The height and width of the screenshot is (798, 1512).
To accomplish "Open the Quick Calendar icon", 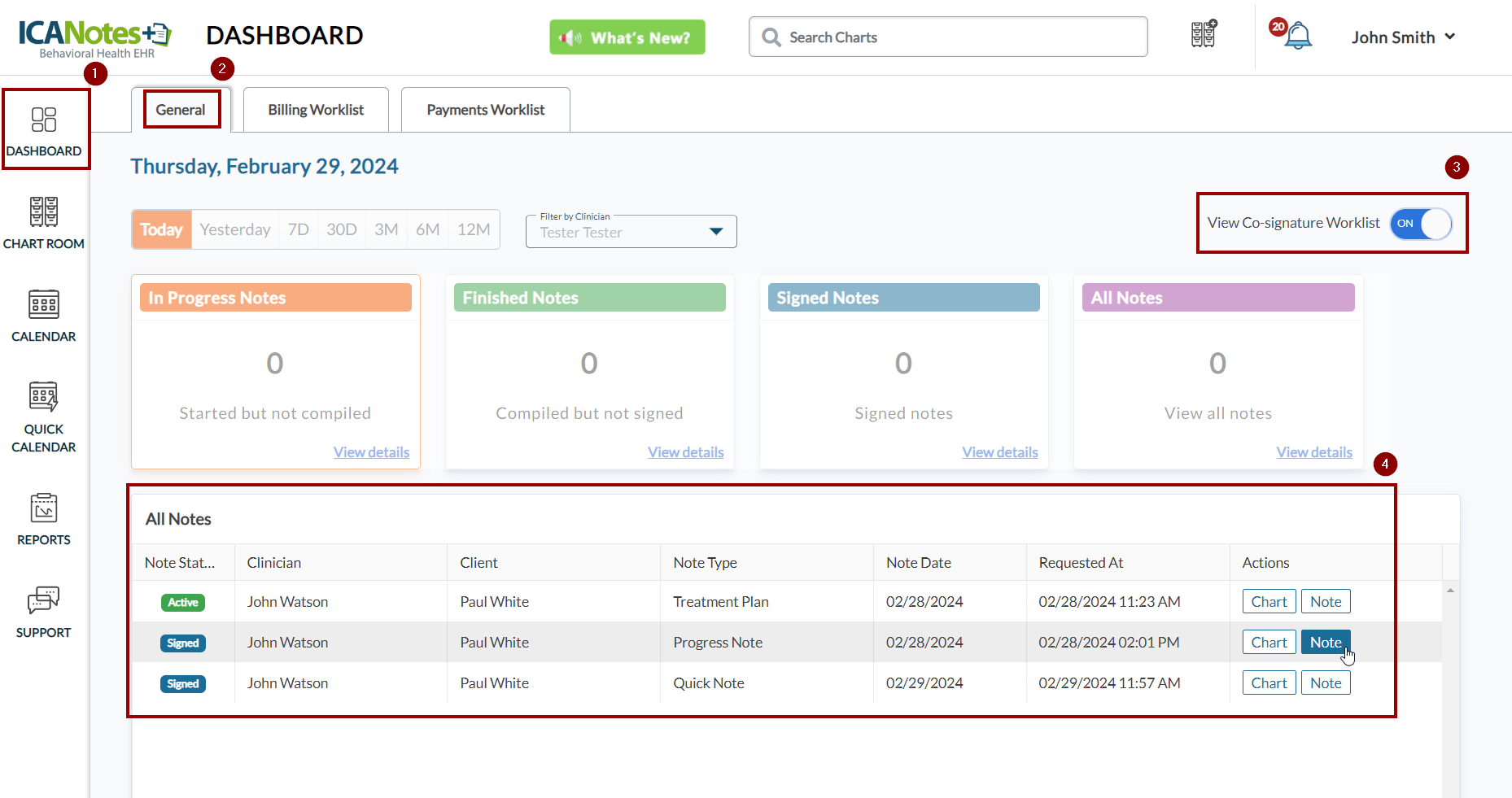I will click(44, 416).
